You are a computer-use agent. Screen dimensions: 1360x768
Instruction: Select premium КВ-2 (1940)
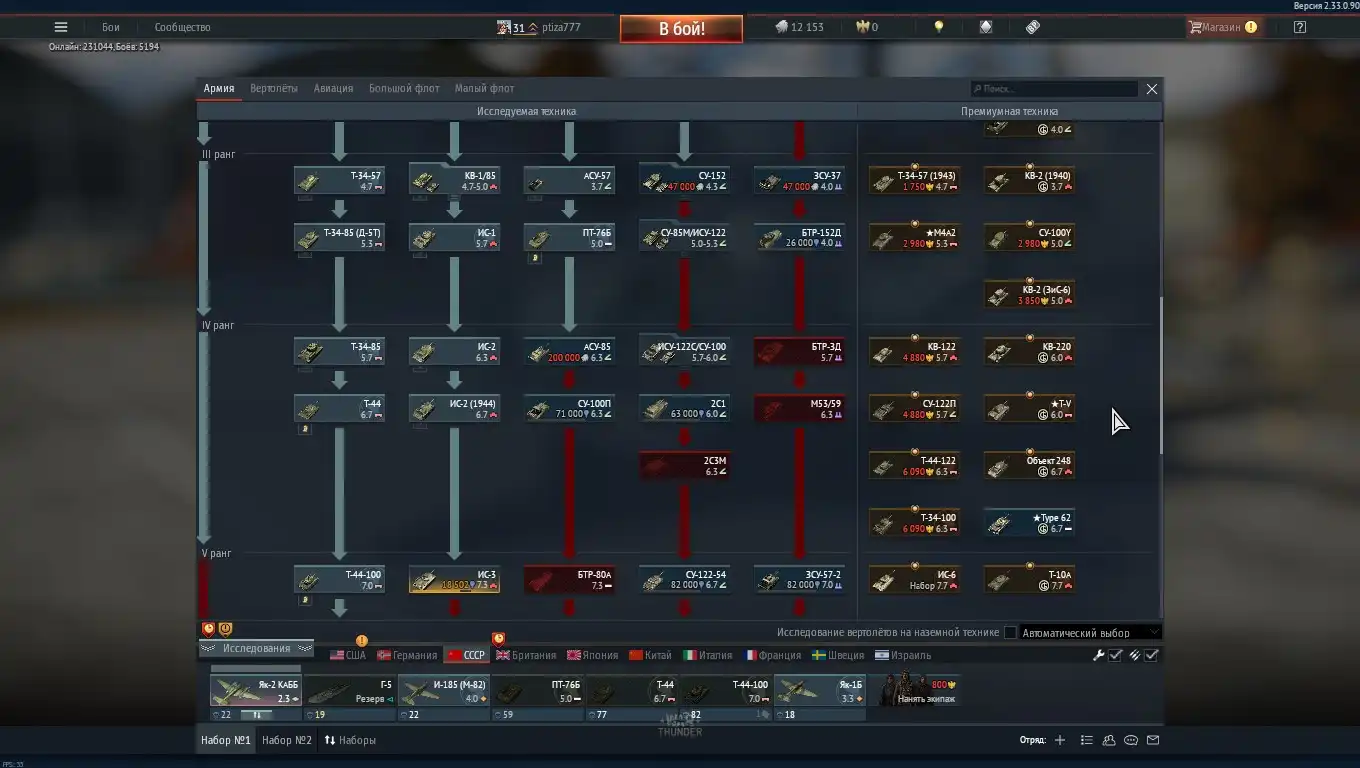[1030, 181]
